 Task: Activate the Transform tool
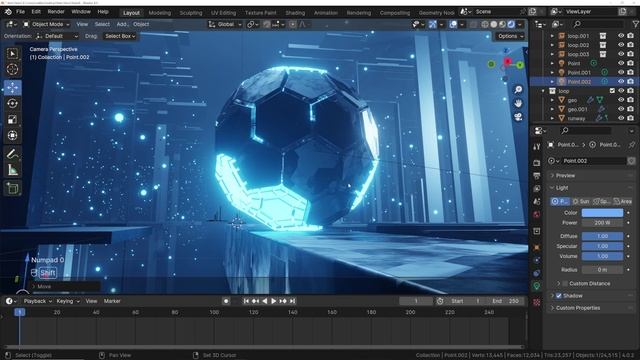(12, 136)
